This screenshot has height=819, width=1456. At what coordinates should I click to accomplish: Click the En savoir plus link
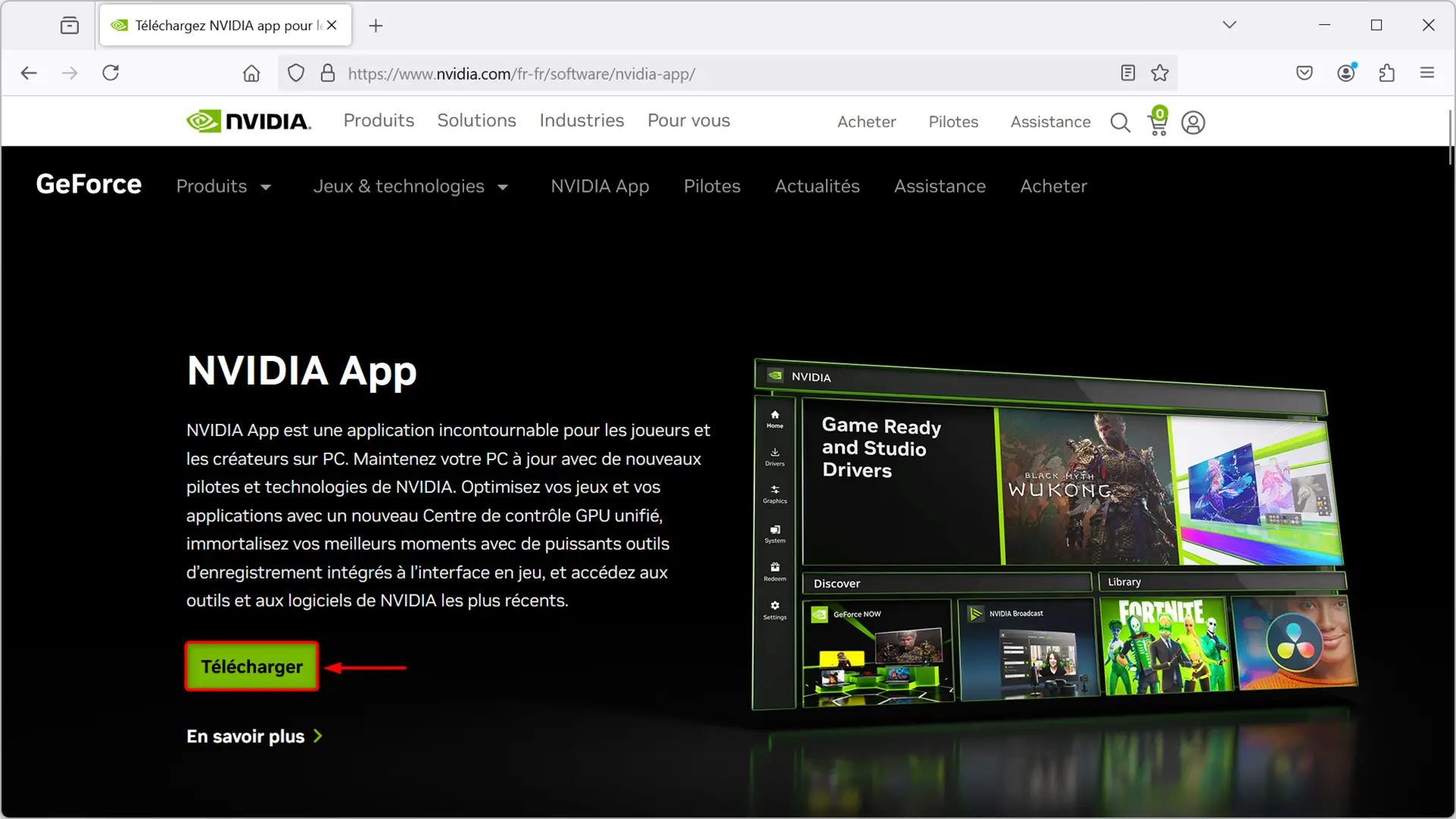pyautogui.click(x=255, y=736)
